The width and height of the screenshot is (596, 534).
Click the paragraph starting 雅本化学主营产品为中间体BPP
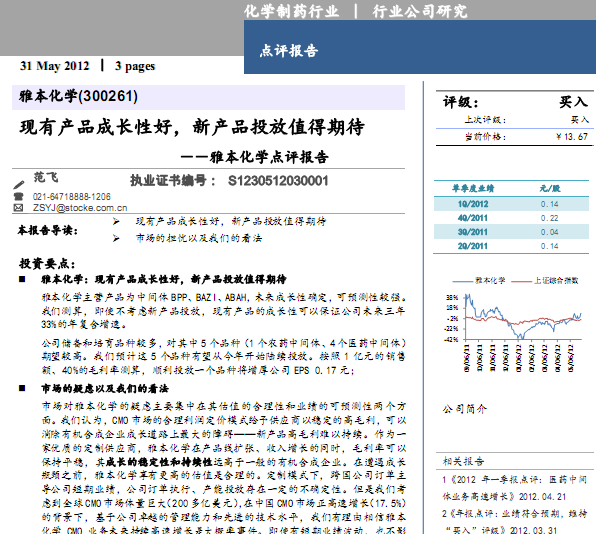[224, 311]
